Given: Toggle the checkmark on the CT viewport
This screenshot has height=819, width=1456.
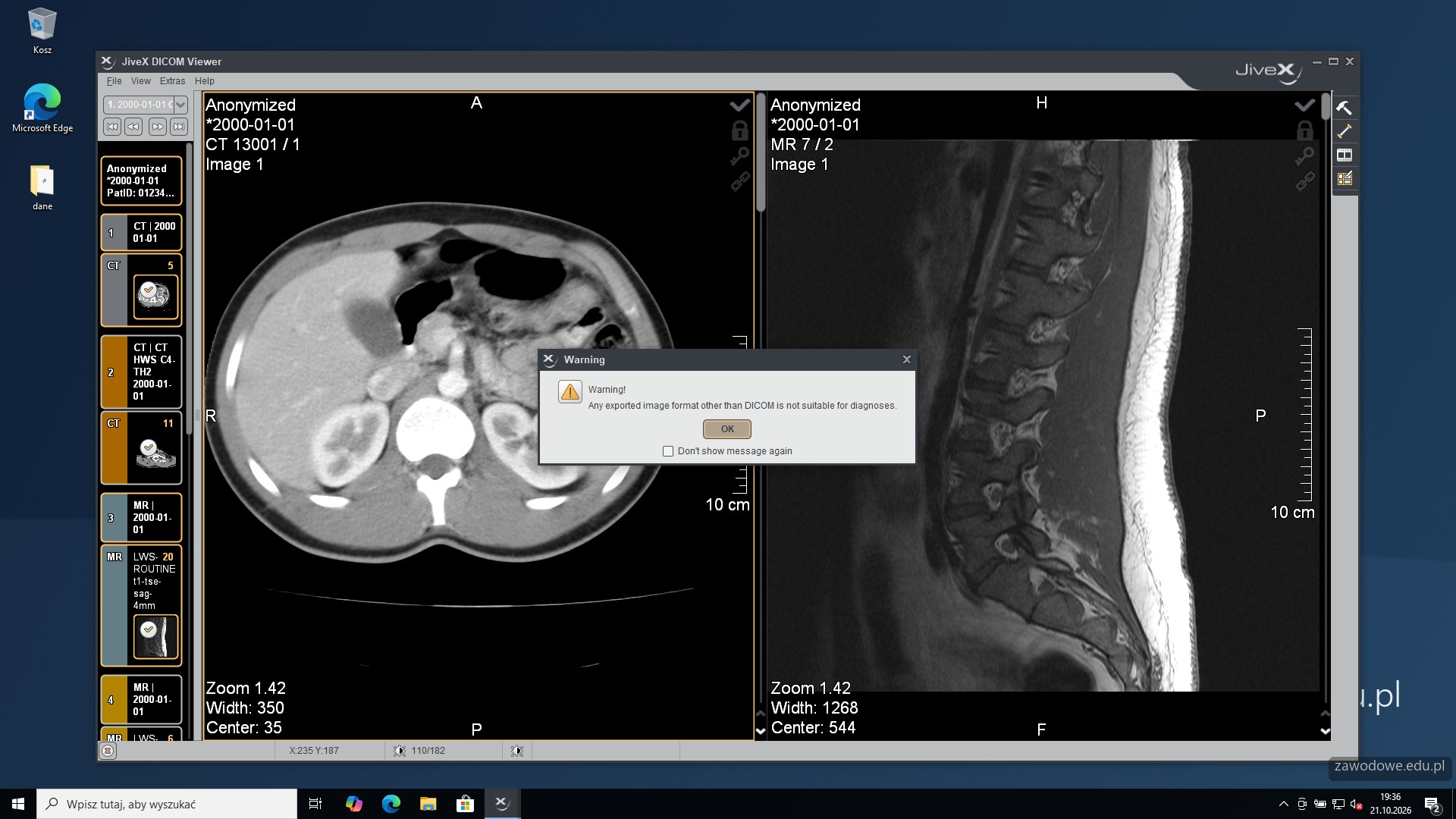Looking at the screenshot, I should [739, 105].
